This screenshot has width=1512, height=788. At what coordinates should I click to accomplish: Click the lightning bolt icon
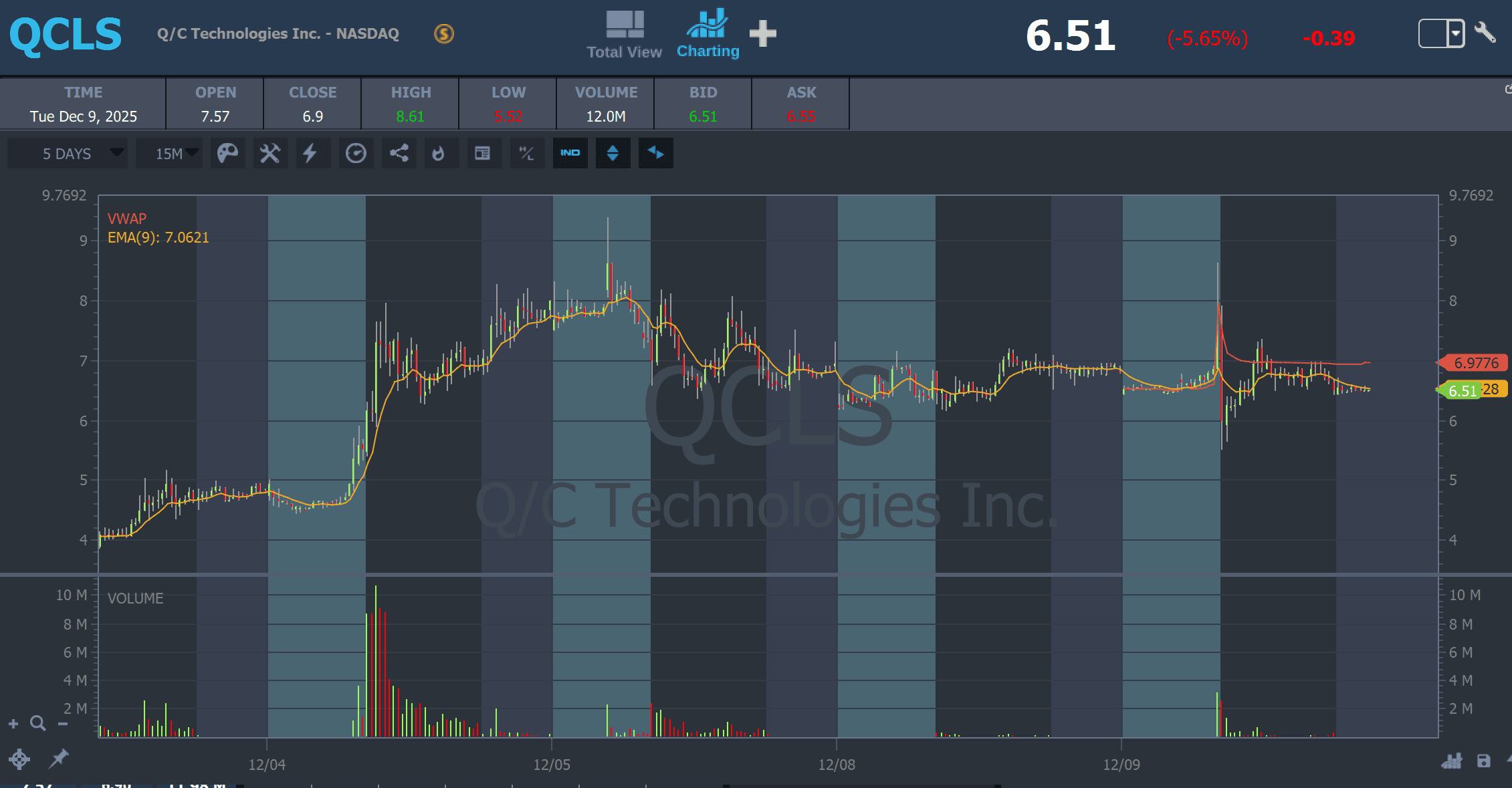[310, 154]
